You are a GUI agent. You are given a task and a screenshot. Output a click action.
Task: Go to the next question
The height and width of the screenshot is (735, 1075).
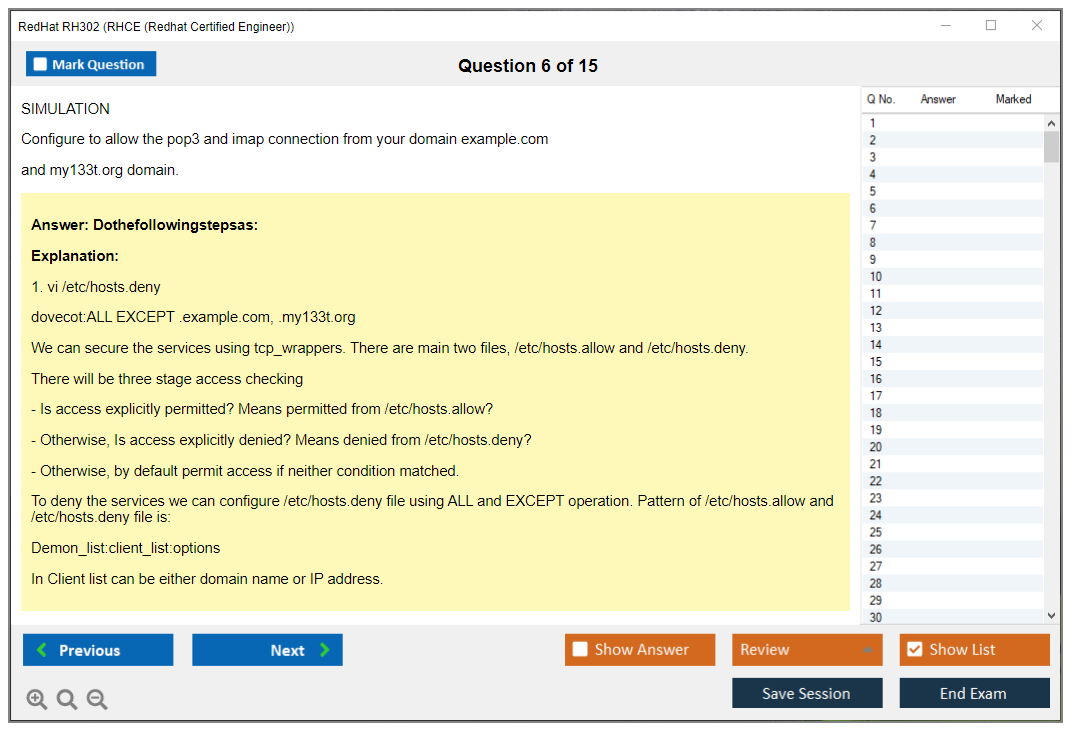tap(267, 650)
